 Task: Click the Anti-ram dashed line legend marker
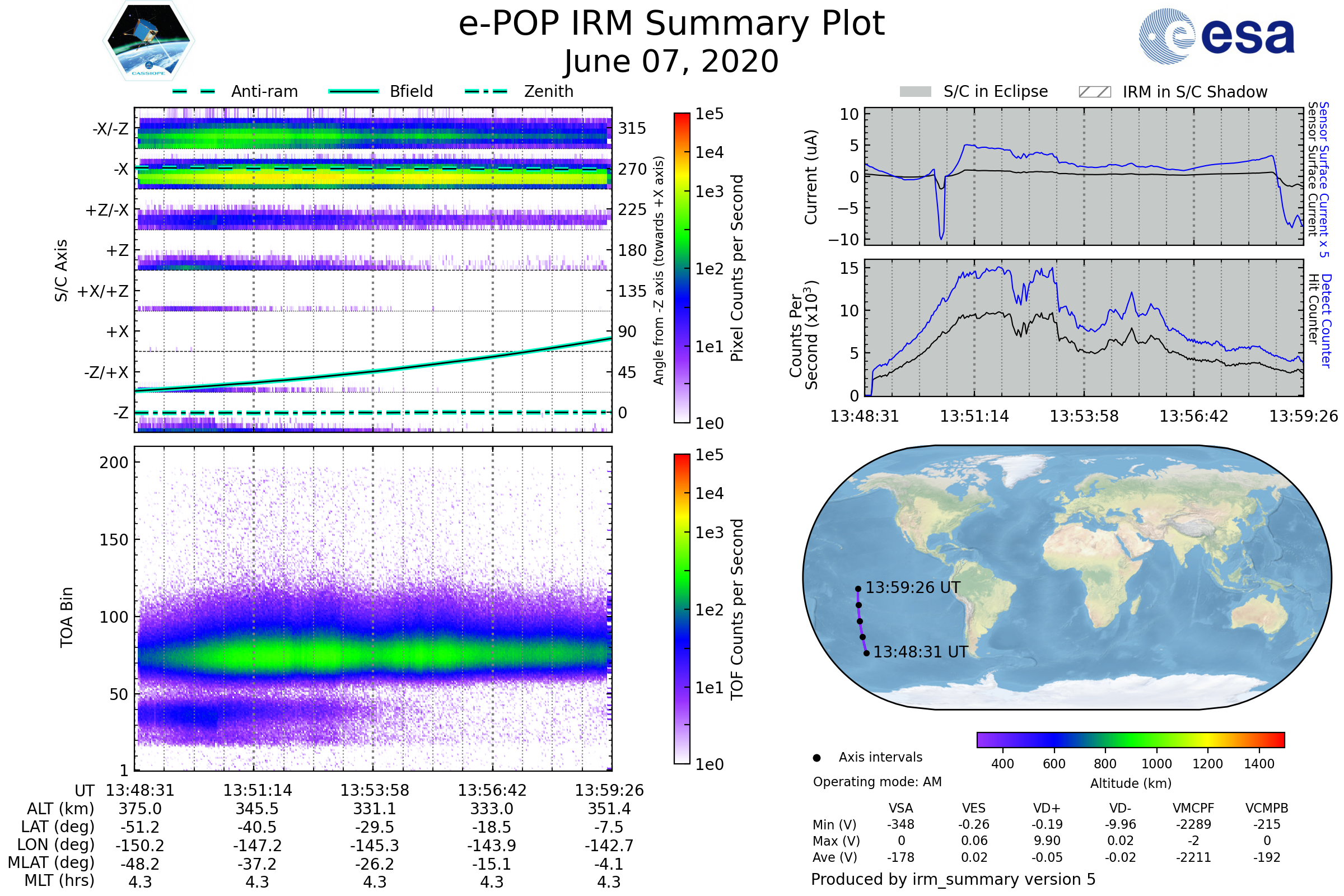194,91
